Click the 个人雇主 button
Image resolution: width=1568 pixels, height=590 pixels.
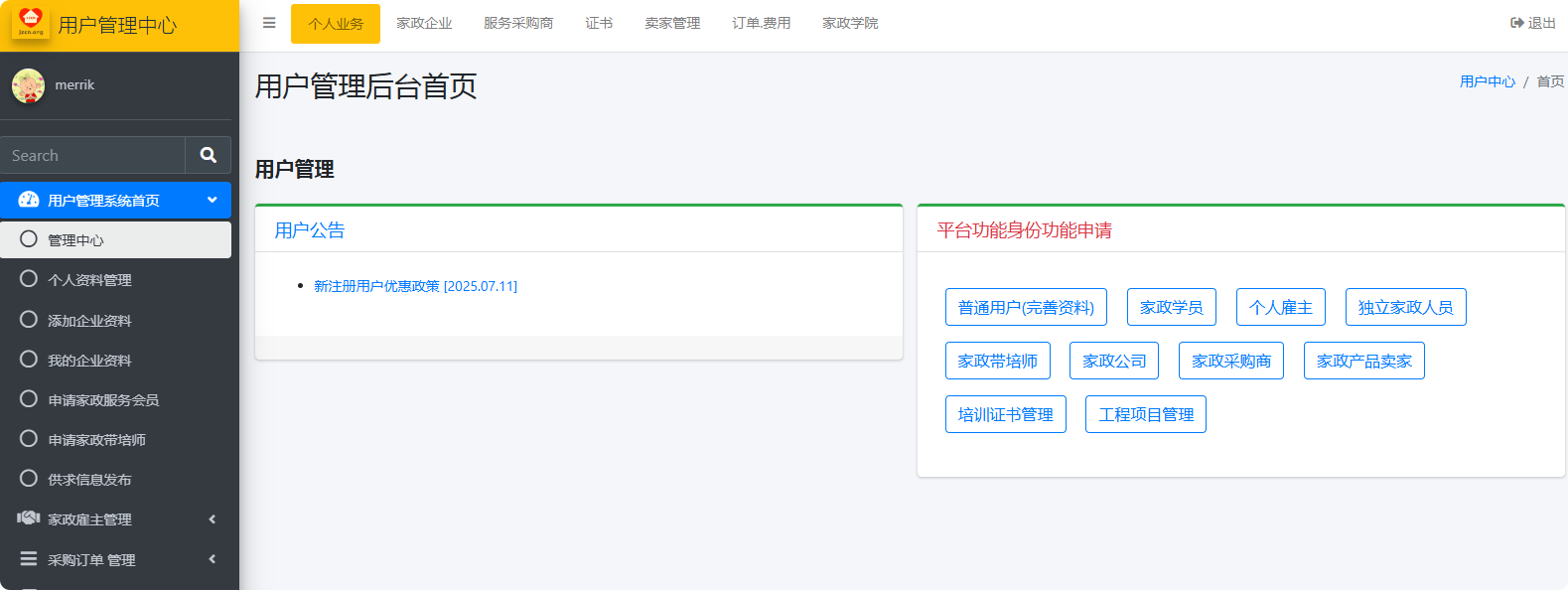1281,307
